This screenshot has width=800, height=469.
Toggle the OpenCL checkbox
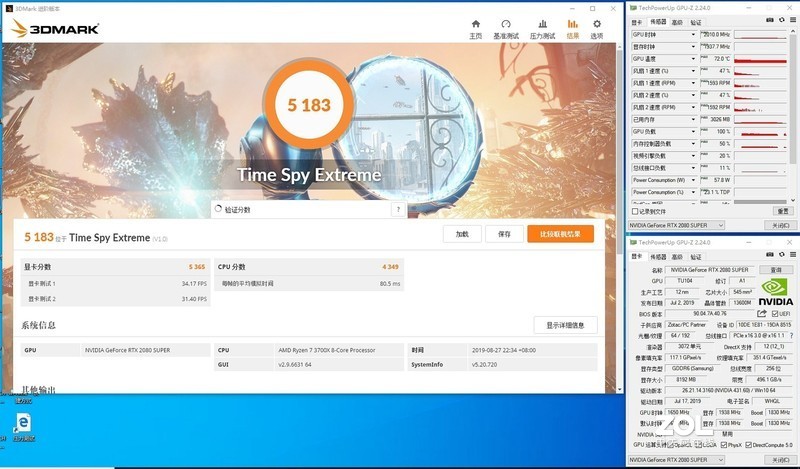tap(670, 445)
